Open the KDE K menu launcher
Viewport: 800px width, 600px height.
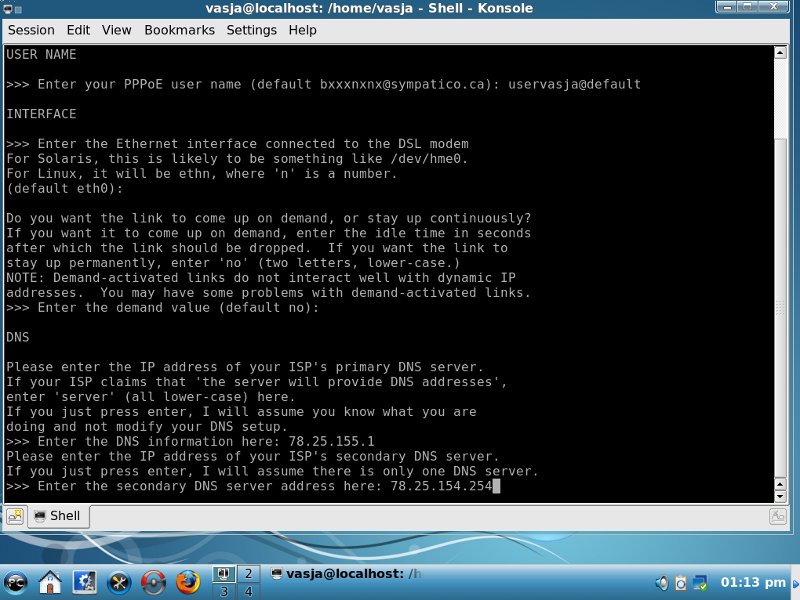coord(16,581)
